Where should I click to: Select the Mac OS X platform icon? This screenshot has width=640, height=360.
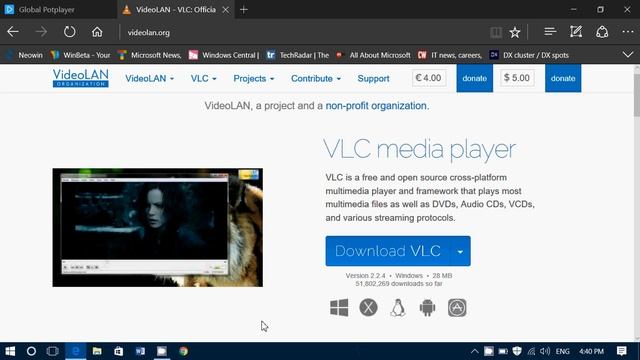click(x=368, y=308)
